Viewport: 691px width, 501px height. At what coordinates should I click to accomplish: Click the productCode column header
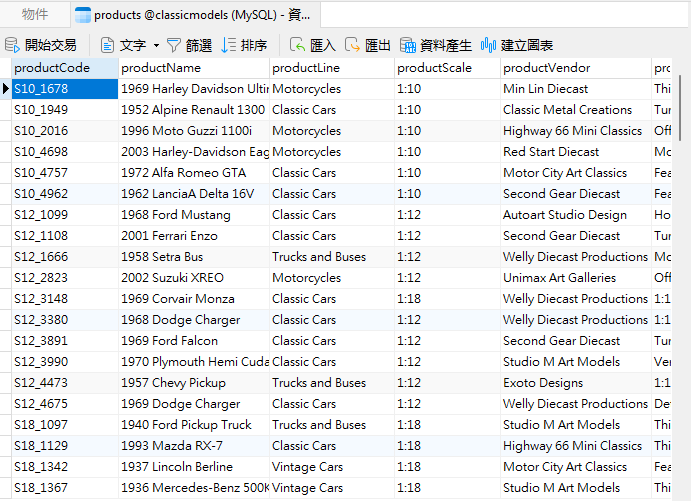[52, 68]
